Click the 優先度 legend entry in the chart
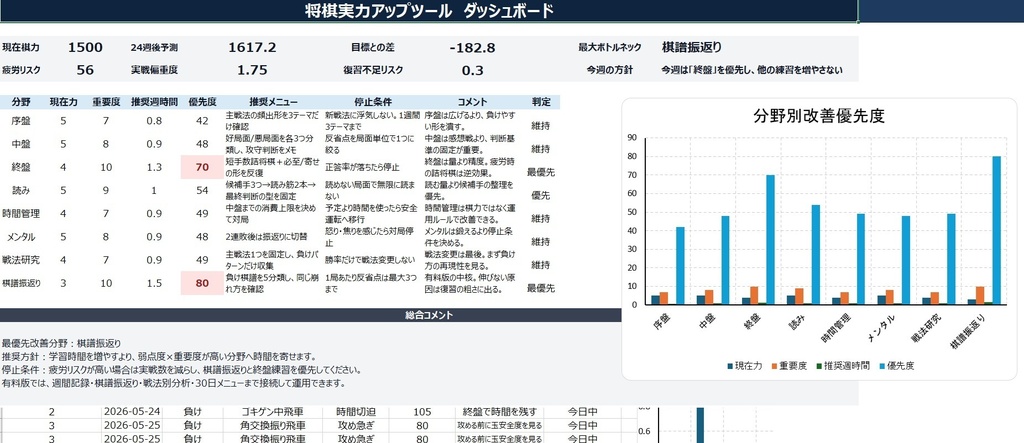The height and width of the screenshot is (443, 1024). 896,366
